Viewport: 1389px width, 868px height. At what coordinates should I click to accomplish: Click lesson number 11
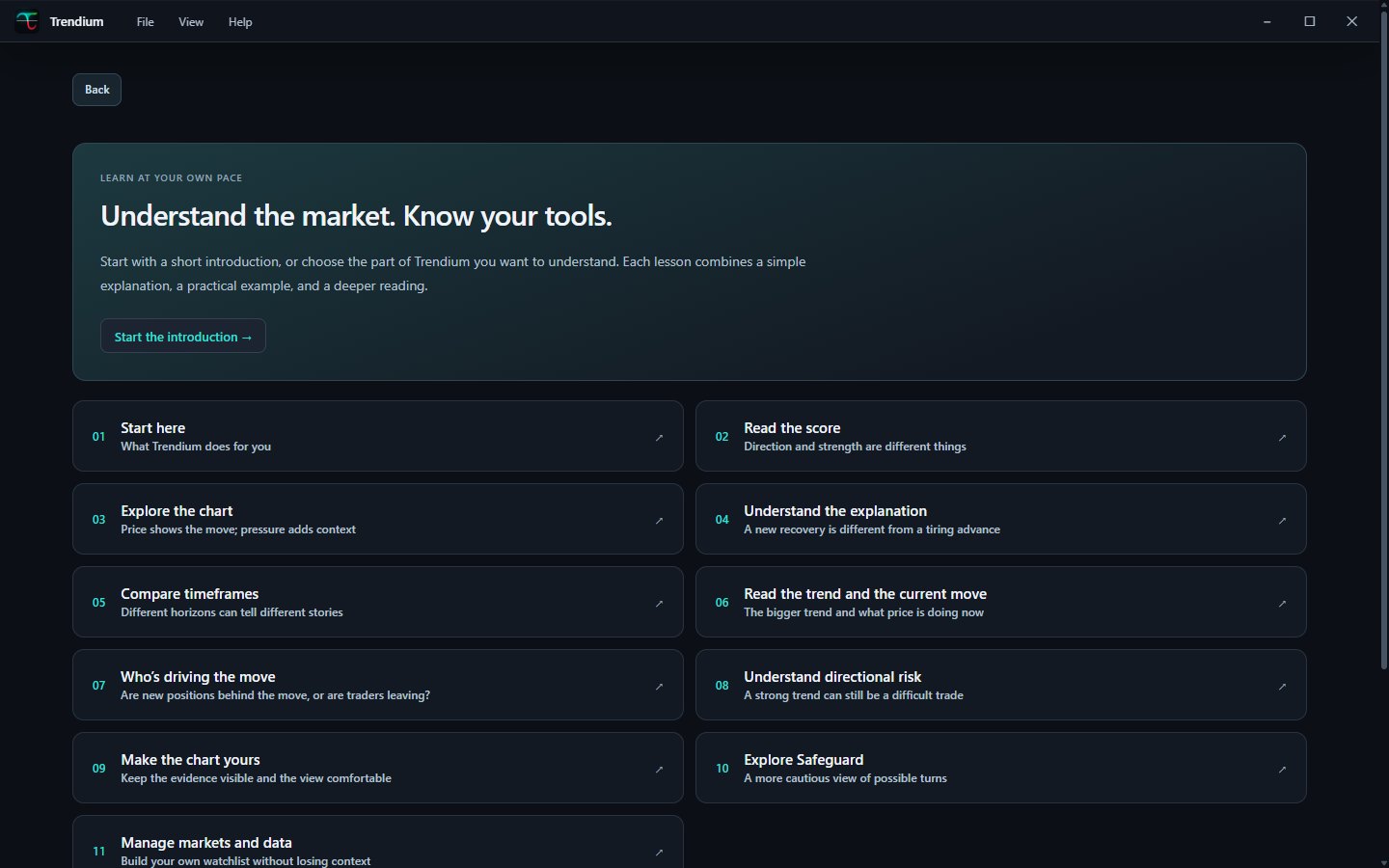[98, 852]
